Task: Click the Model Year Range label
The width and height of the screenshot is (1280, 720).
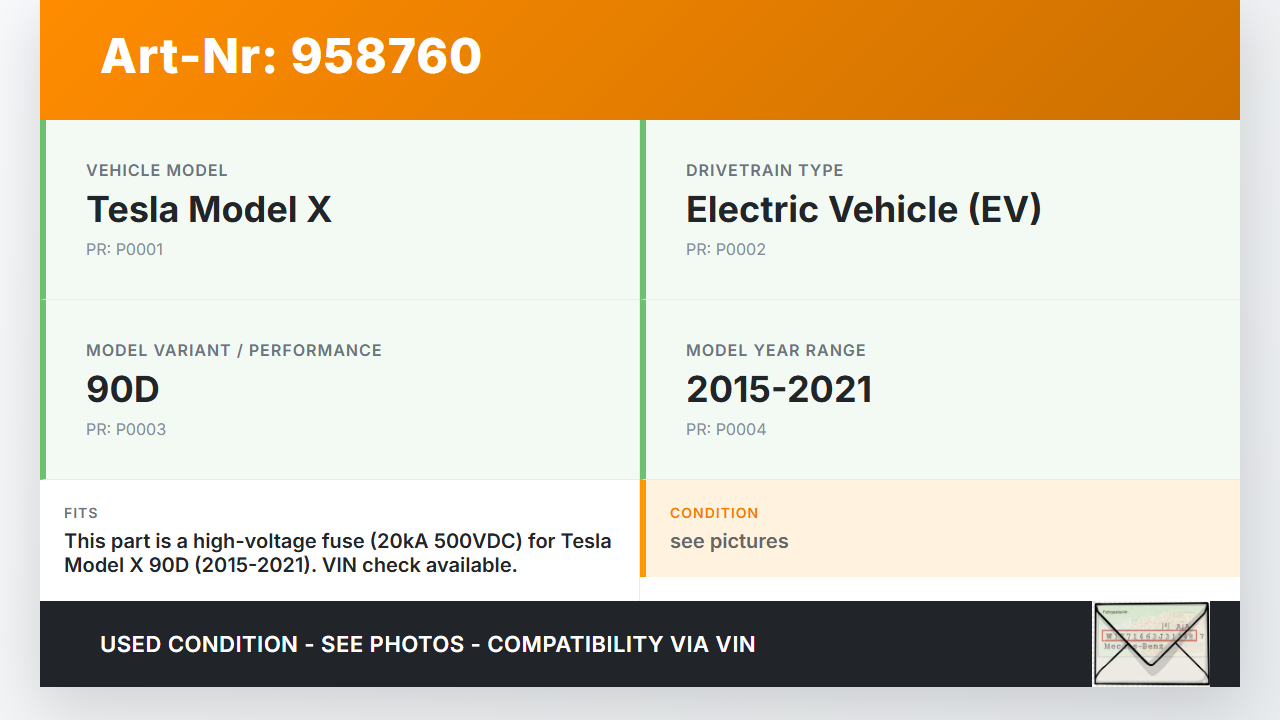Action: [x=776, y=350]
